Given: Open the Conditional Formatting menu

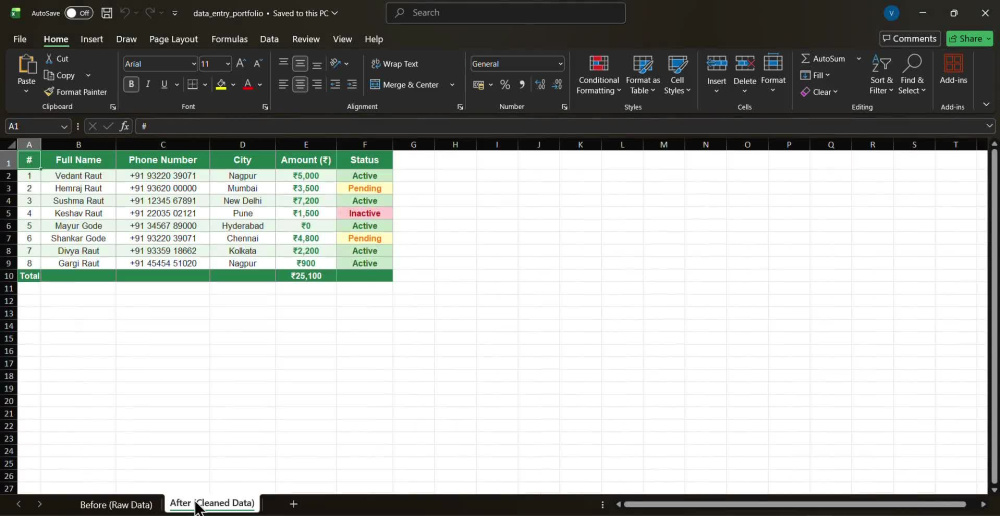Looking at the screenshot, I should (x=598, y=75).
